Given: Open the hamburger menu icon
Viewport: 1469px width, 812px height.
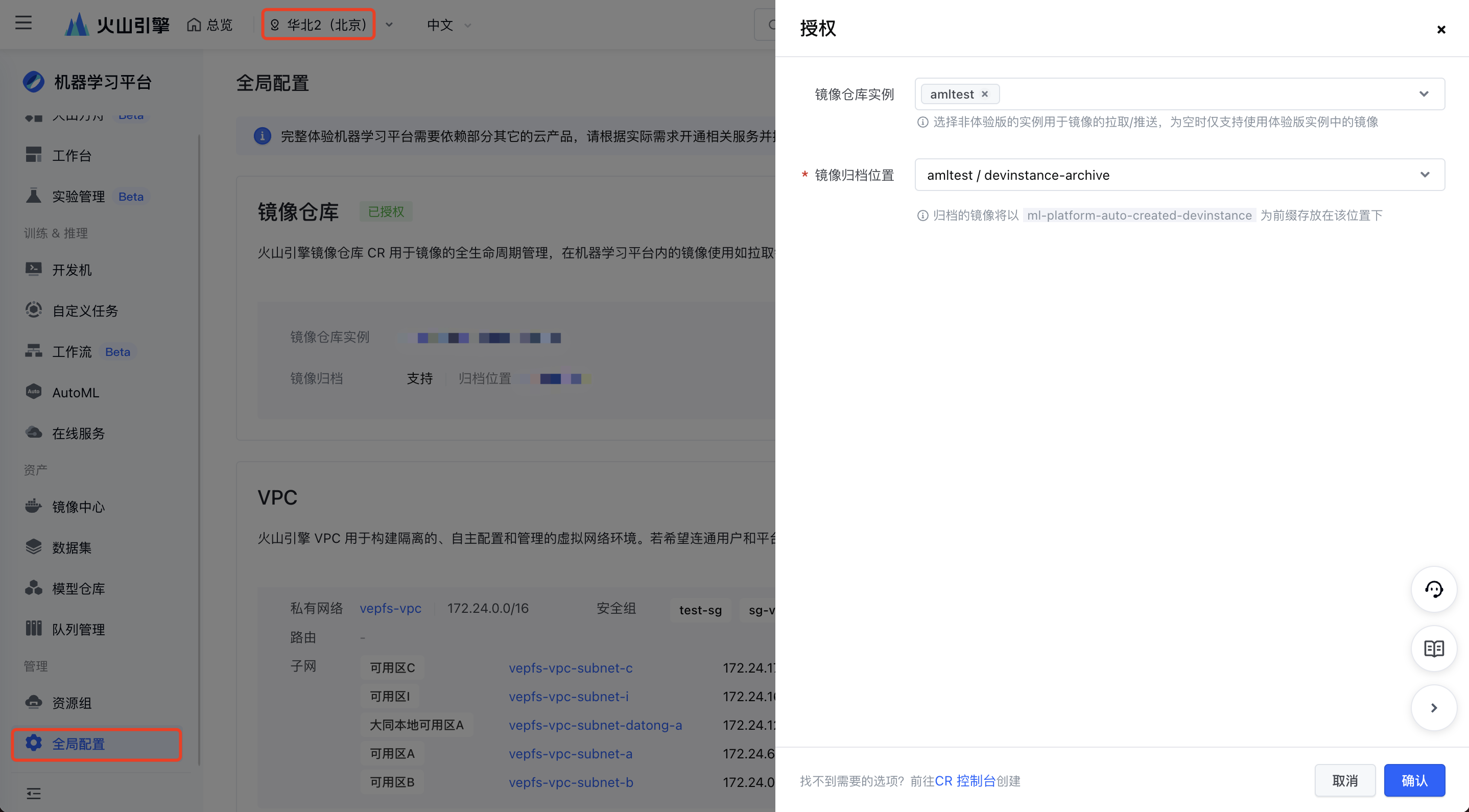Looking at the screenshot, I should point(23,23).
